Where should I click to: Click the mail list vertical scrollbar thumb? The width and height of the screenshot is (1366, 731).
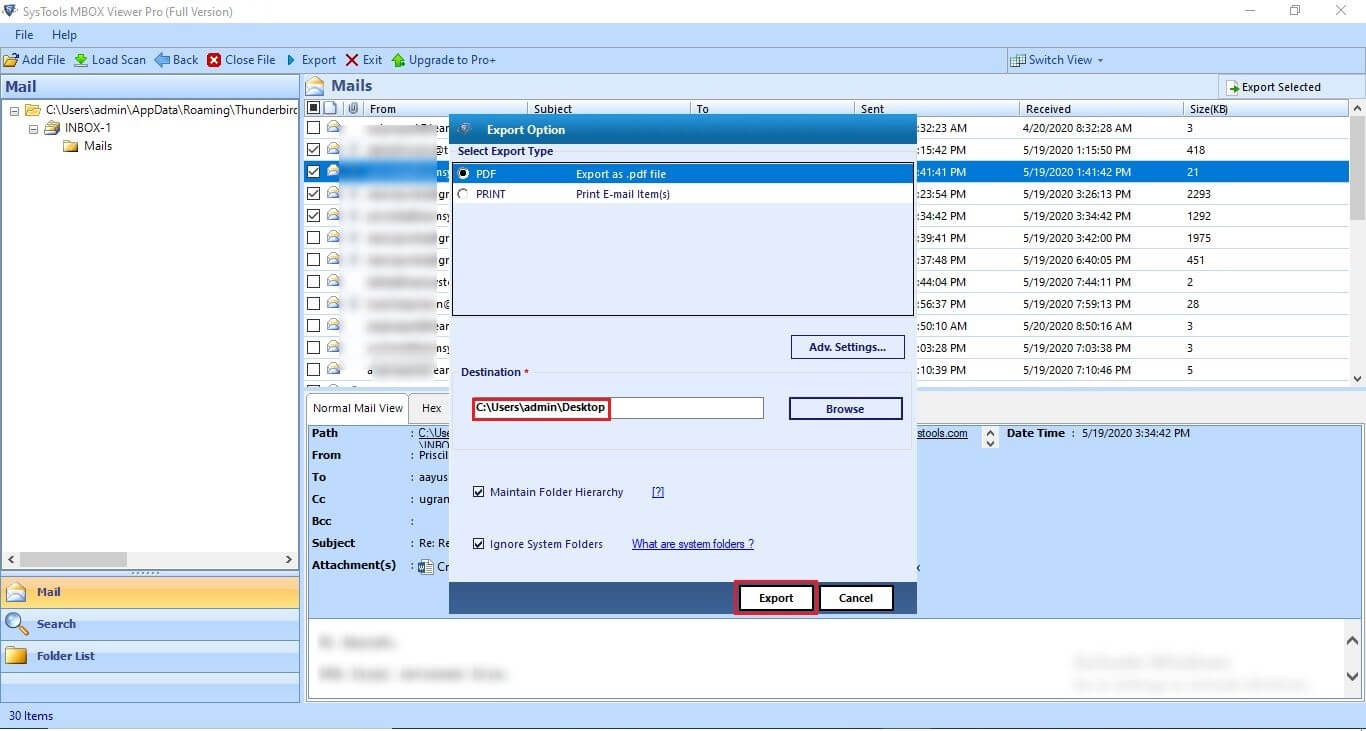click(1357, 167)
